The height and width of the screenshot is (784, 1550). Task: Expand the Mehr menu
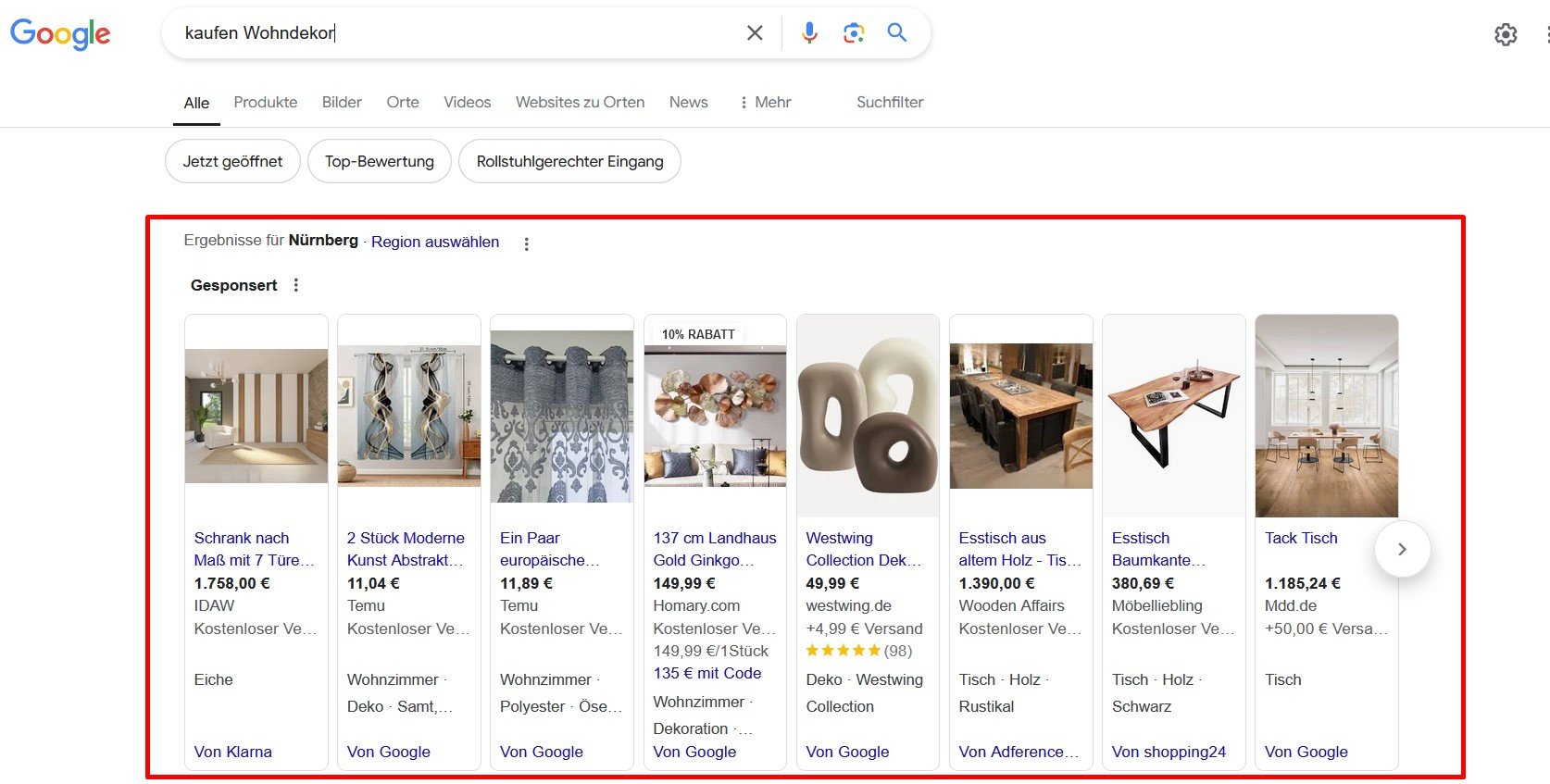765,102
